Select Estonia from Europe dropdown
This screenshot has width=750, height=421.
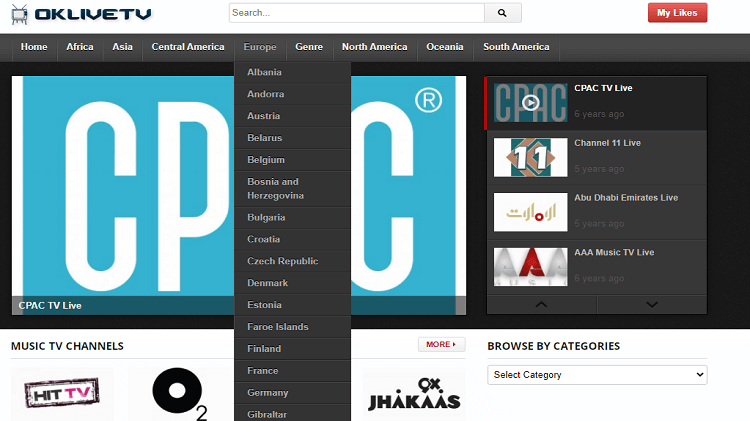pos(292,305)
